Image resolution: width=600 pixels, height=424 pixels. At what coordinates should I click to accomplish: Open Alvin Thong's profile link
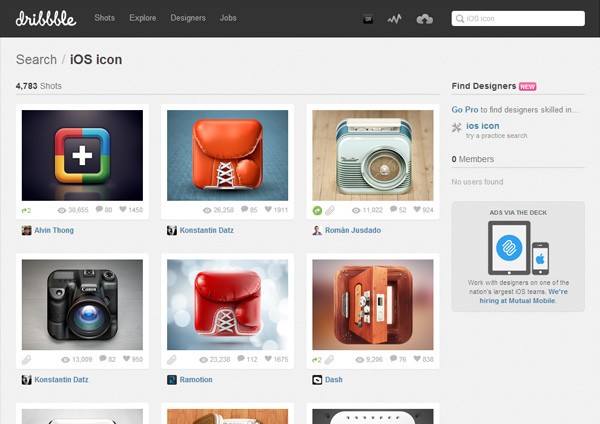[x=54, y=230]
